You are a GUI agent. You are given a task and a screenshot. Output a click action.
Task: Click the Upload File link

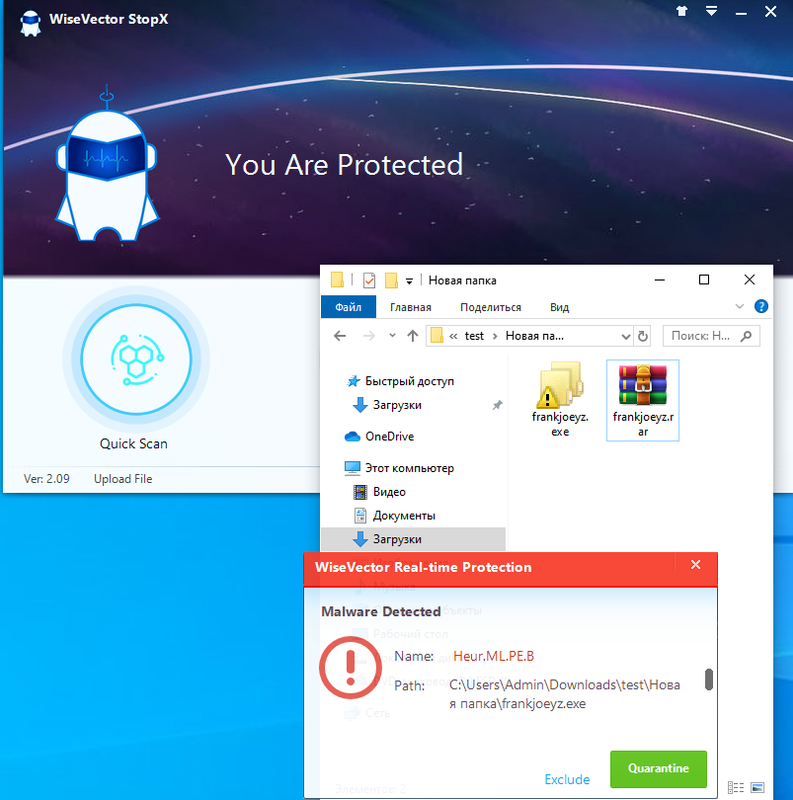coord(123,479)
